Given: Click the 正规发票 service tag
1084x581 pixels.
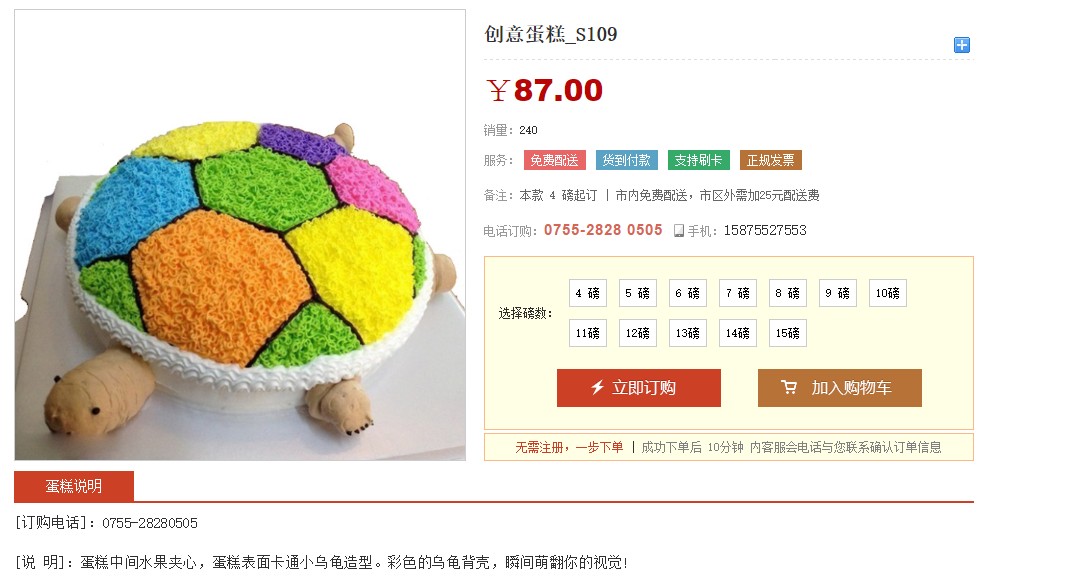Looking at the screenshot, I should tap(771, 160).
